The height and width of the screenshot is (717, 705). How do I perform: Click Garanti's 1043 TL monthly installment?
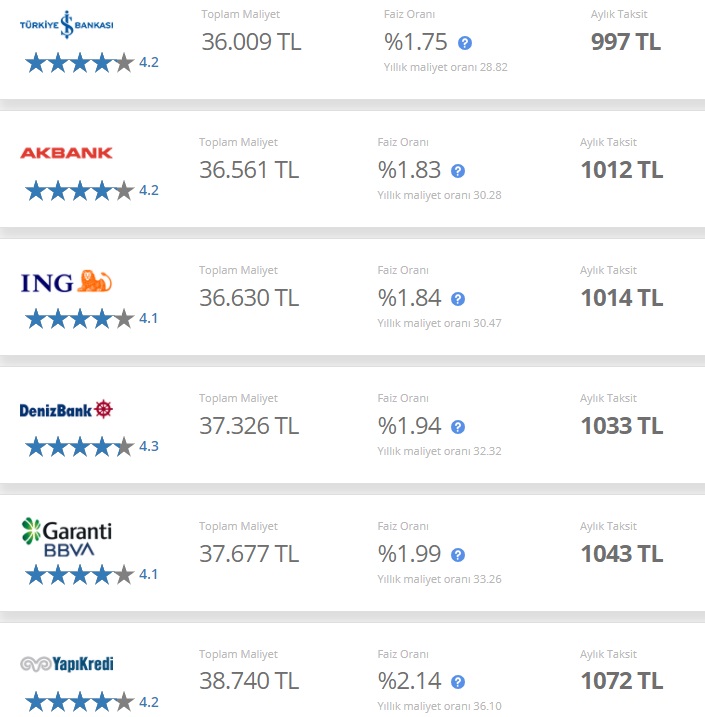coord(622,554)
